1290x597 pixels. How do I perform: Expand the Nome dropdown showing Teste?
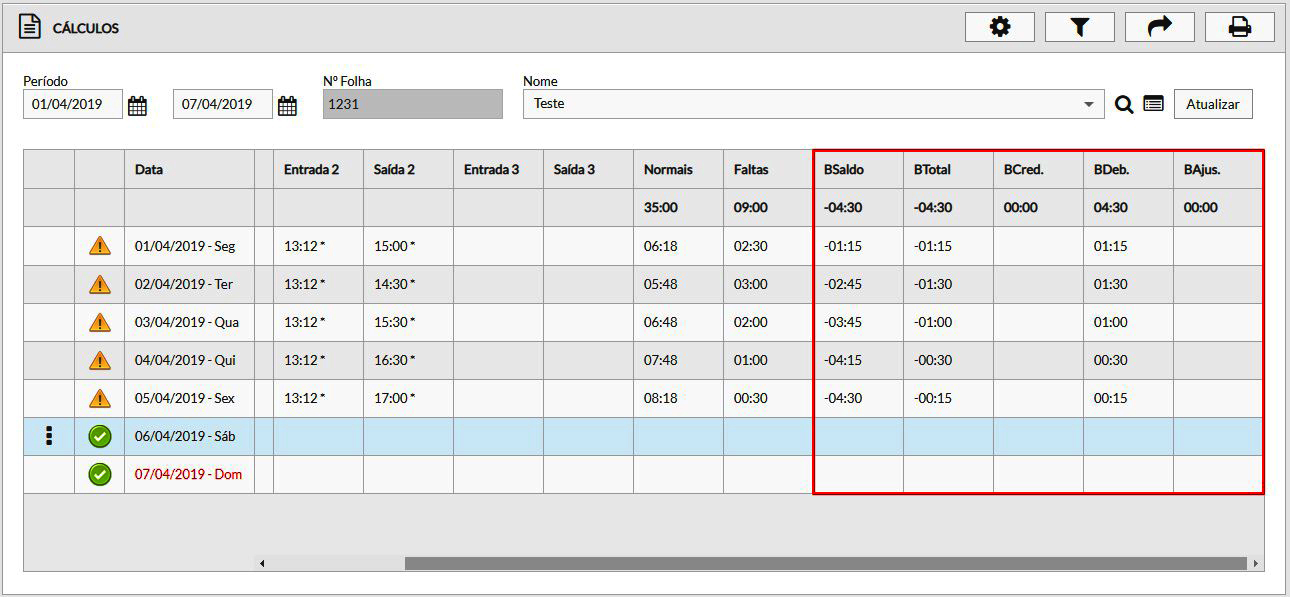pyautogui.click(x=1088, y=104)
